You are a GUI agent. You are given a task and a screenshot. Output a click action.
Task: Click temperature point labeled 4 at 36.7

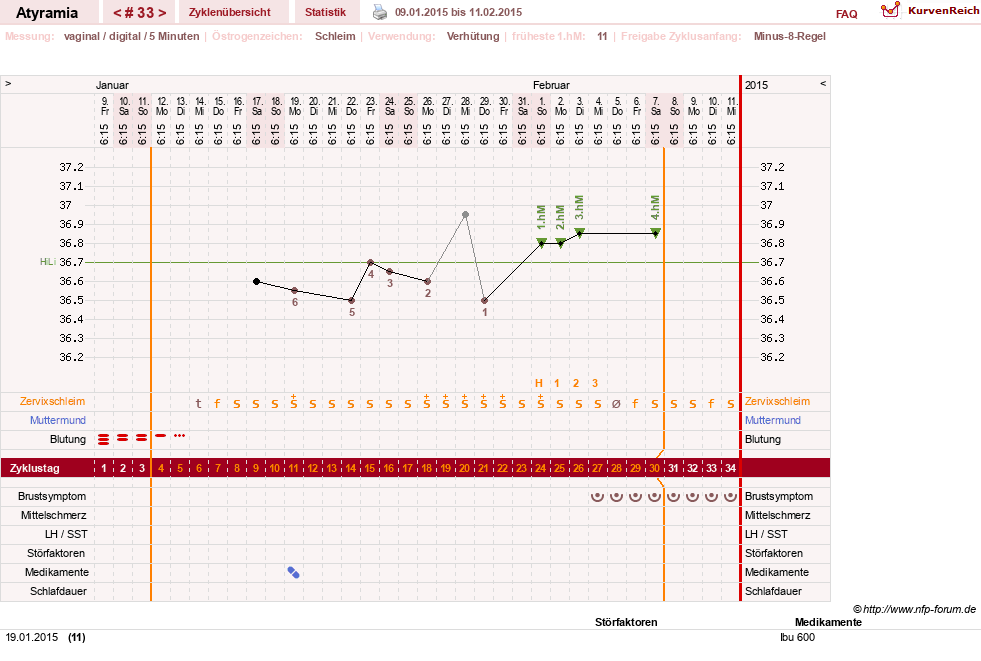(370, 263)
